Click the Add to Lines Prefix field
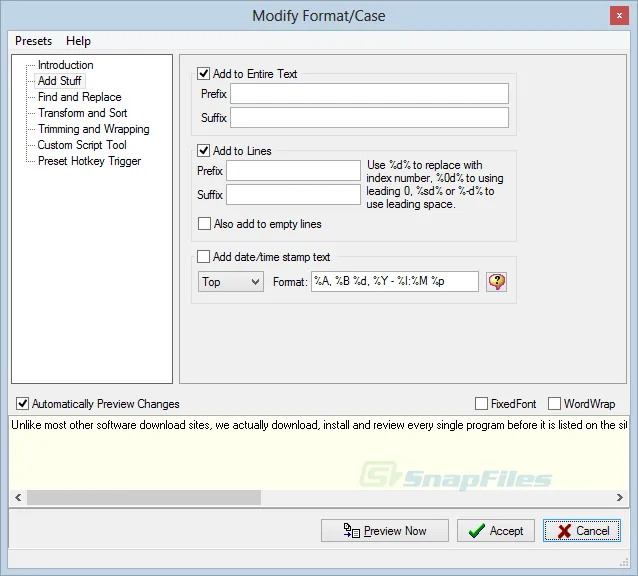 point(293,170)
